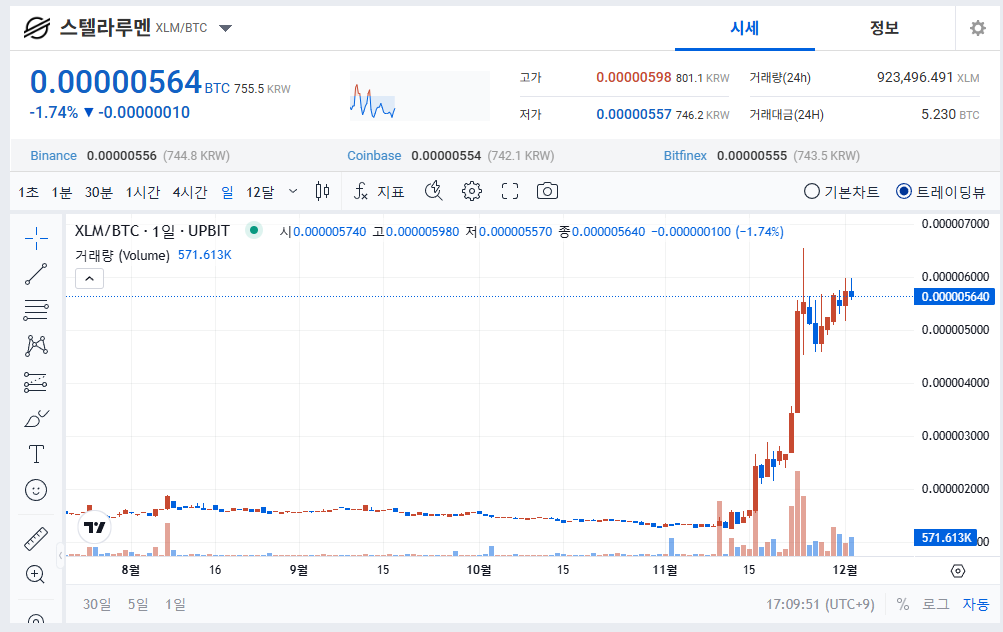Open chart settings gear in toolbar
Viewport: 1003px width, 632px height.
(472, 191)
